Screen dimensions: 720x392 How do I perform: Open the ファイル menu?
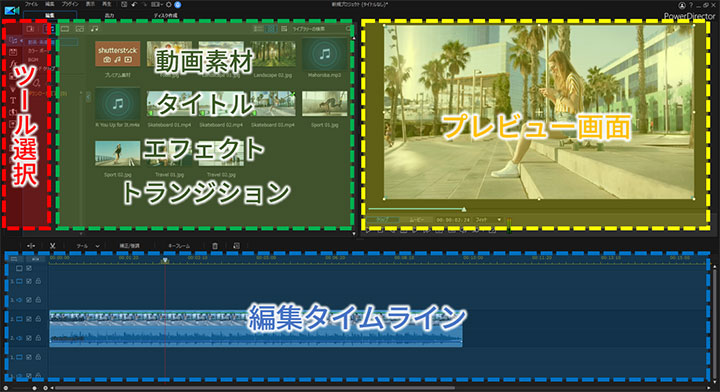(31, 4)
